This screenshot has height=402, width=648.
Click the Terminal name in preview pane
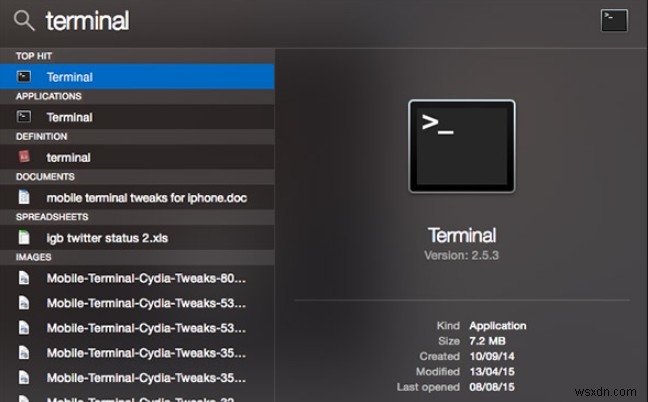click(x=461, y=236)
